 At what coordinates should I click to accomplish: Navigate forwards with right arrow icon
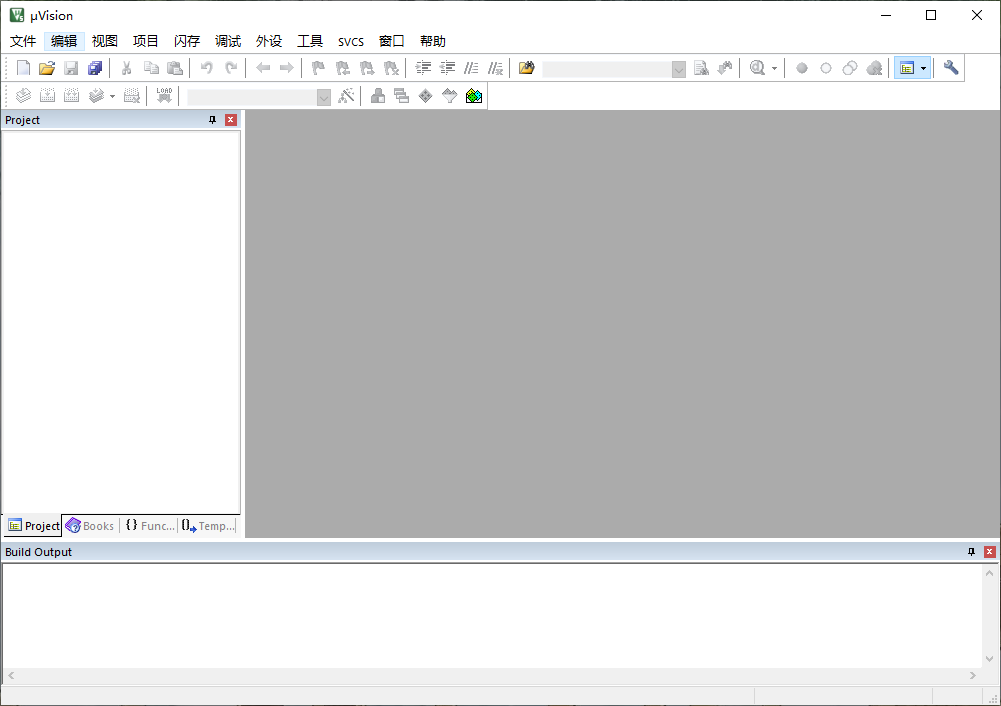point(287,68)
